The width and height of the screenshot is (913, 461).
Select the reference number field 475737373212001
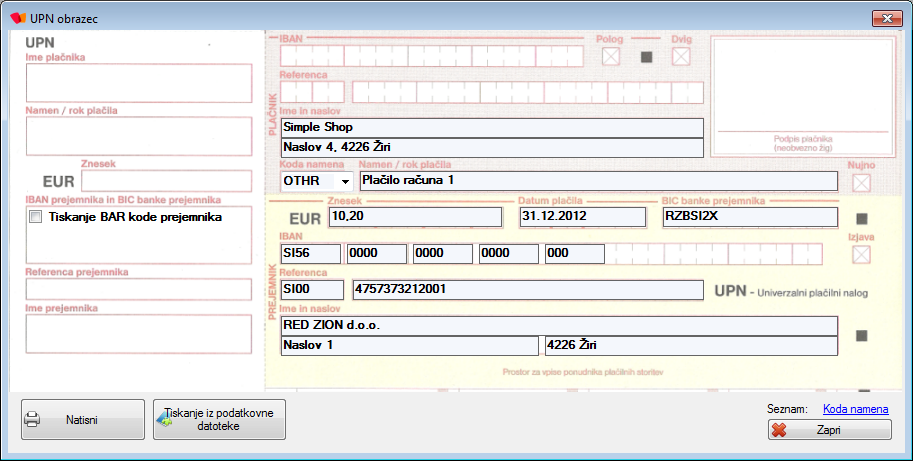pyautogui.click(x=527, y=290)
